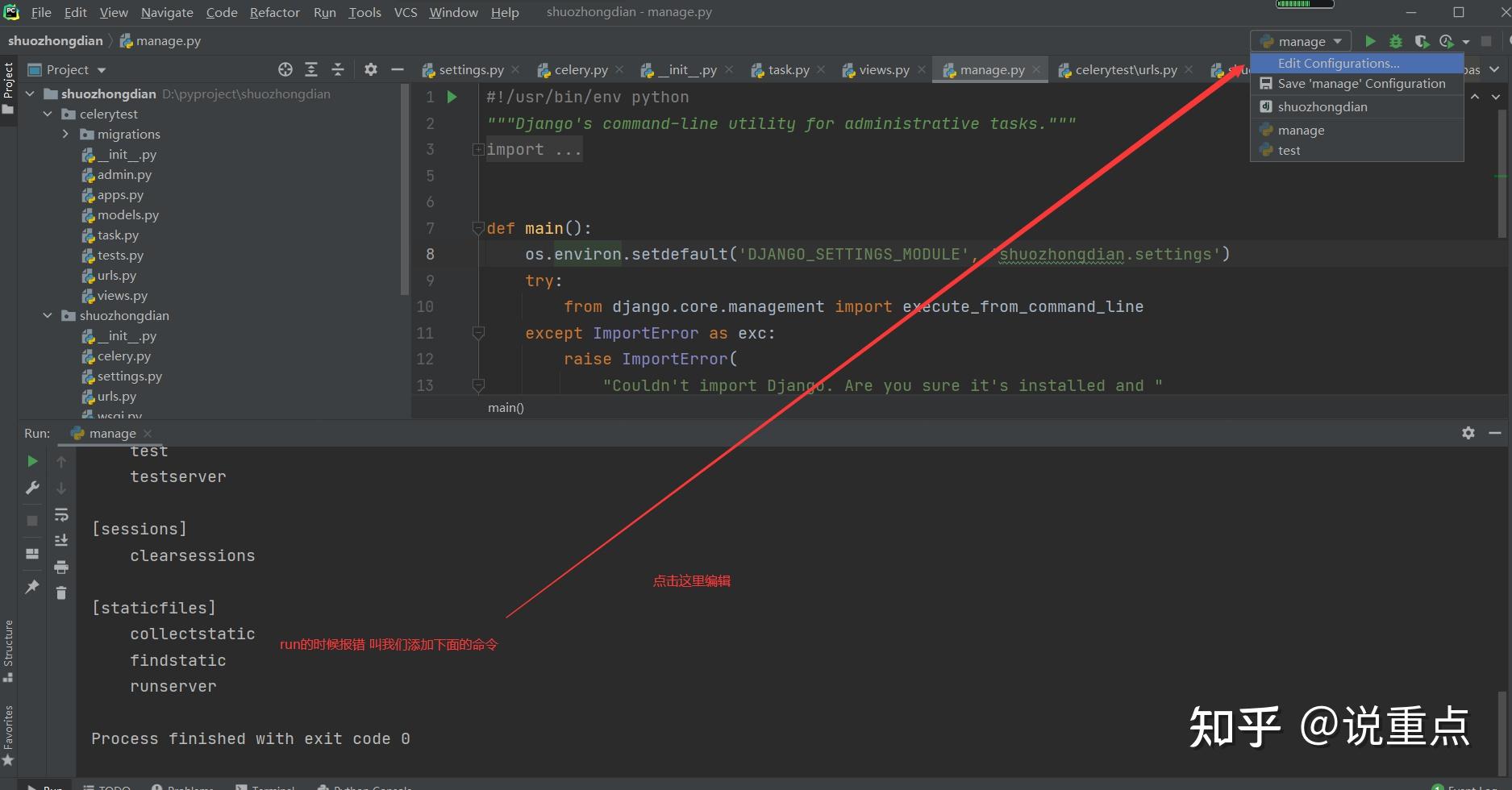Viewport: 1512px width, 790px height.
Task: Toggle scroll to end in Run console
Action: [61, 540]
